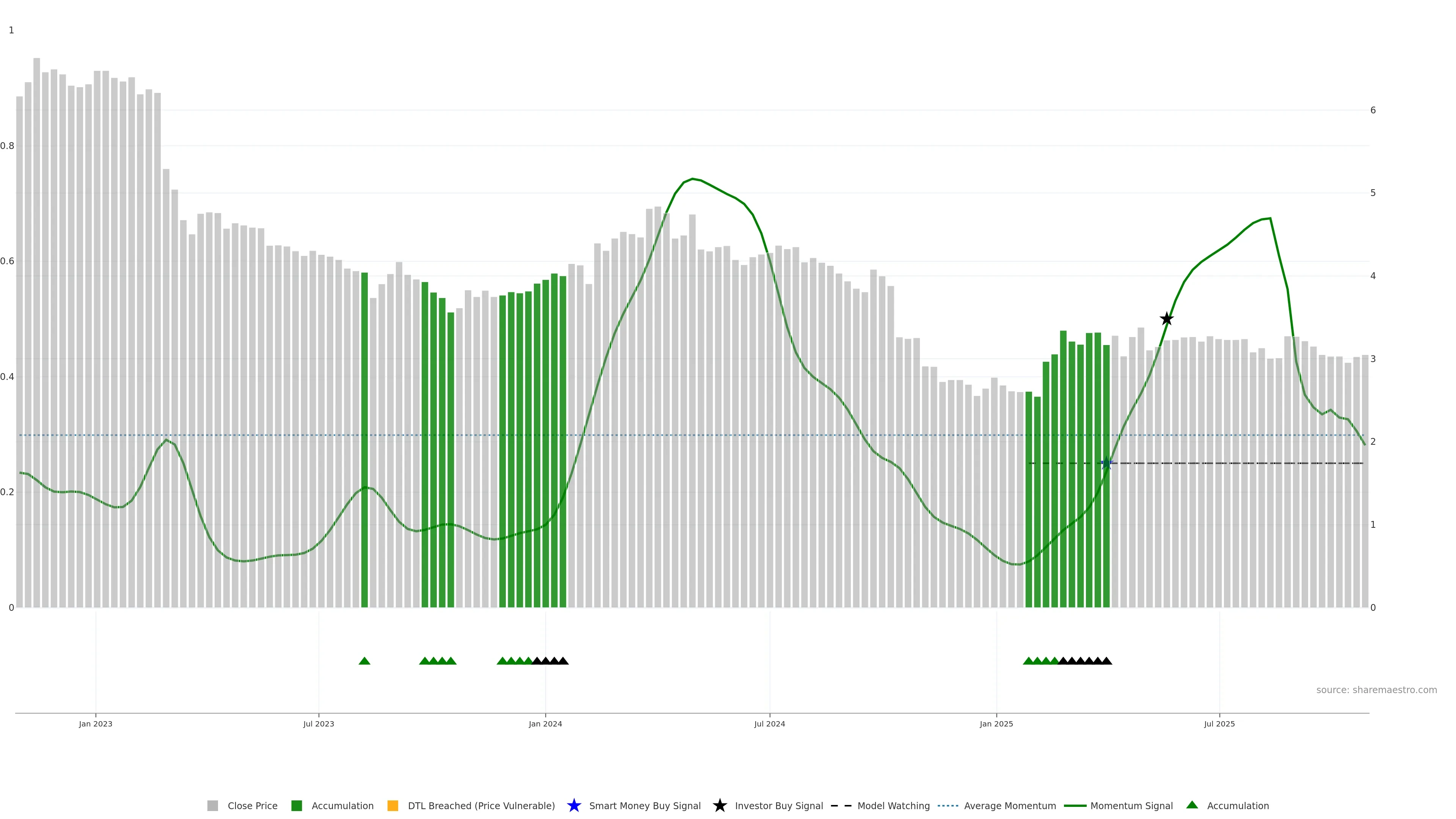
Task: Click the Jan 2024 axis label
Action: tap(546, 723)
